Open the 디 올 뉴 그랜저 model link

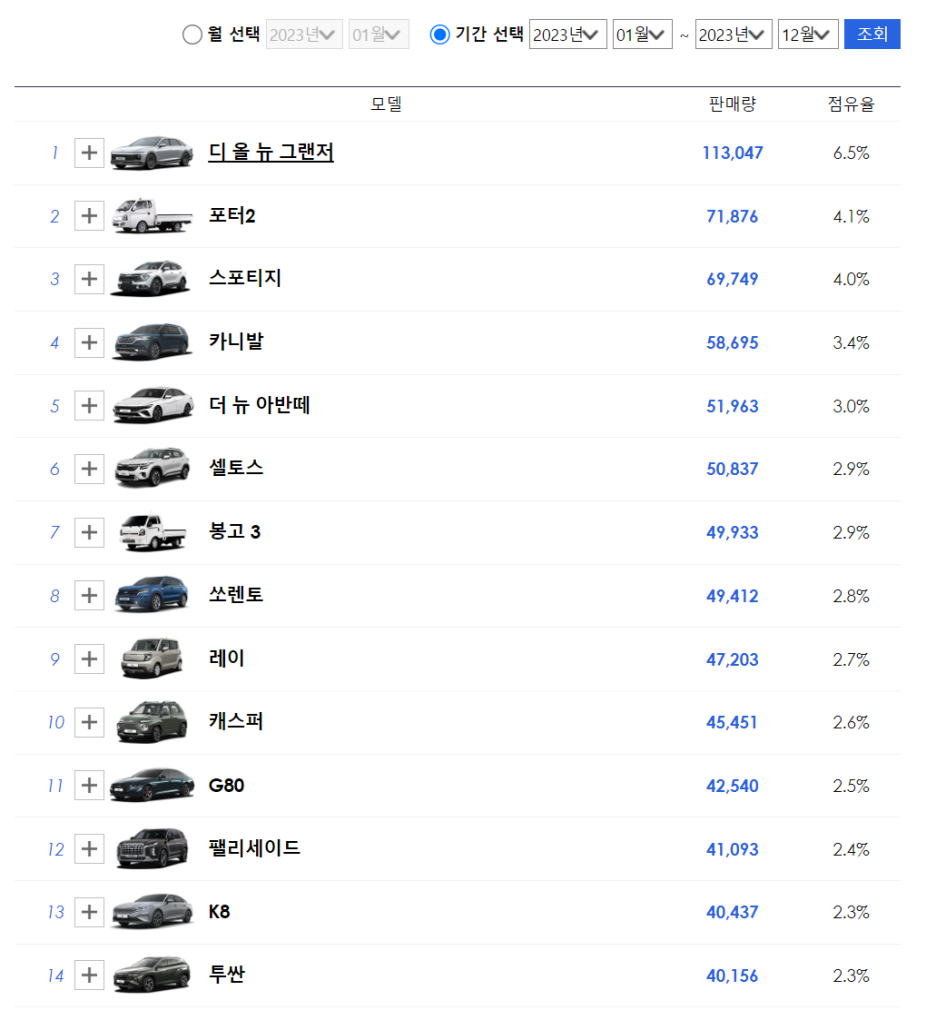tap(271, 152)
